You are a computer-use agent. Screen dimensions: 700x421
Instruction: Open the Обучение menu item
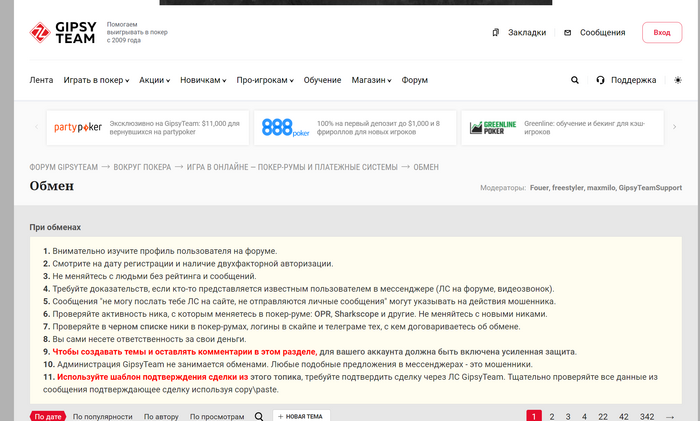tap(322, 80)
